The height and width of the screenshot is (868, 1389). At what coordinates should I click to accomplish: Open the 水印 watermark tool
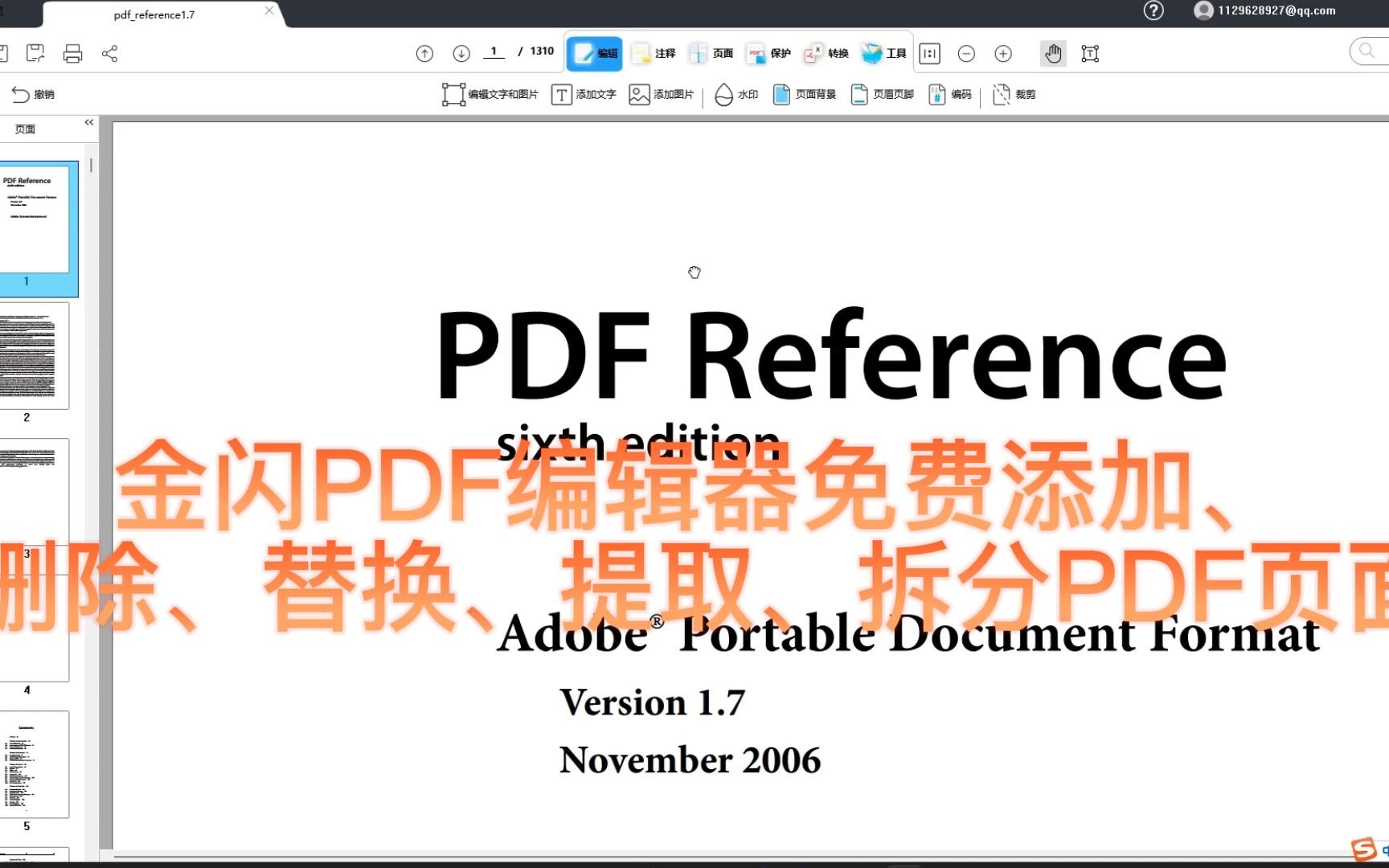[735, 94]
